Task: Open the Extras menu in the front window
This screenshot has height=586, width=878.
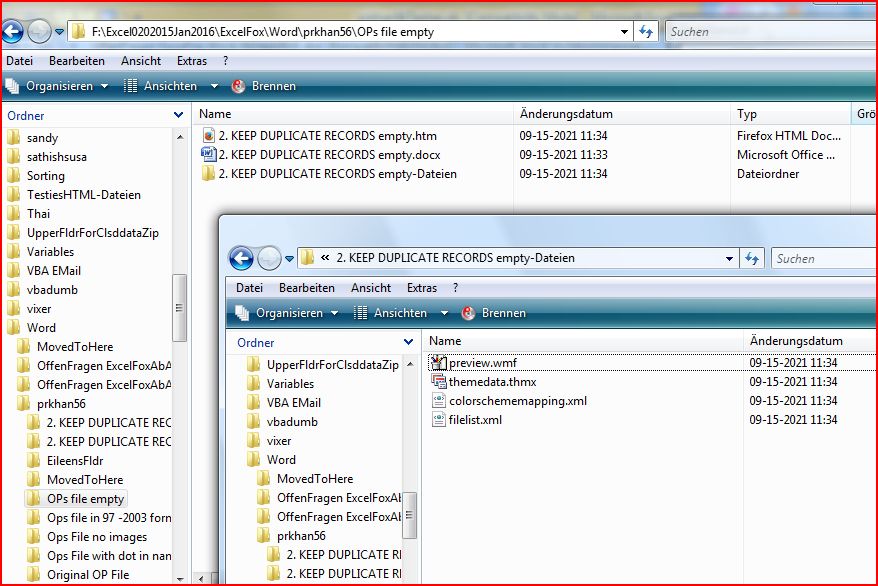Action: click(x=422, y=288)
